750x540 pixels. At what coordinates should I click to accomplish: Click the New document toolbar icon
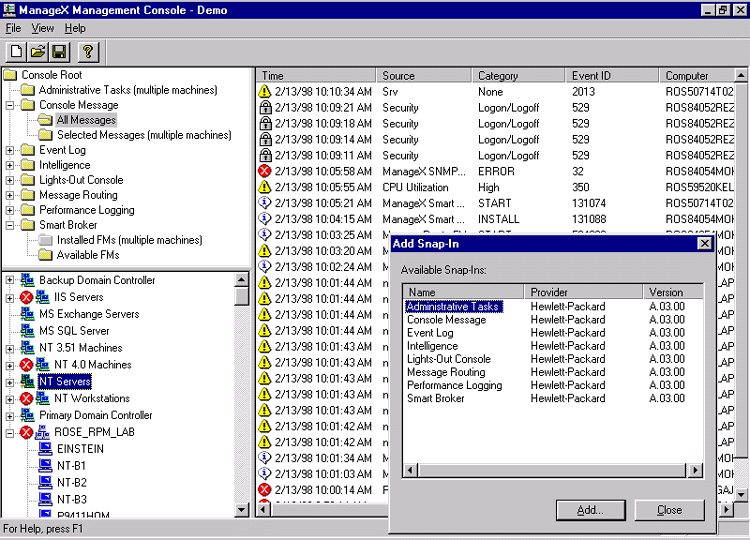tap(17, 51)
